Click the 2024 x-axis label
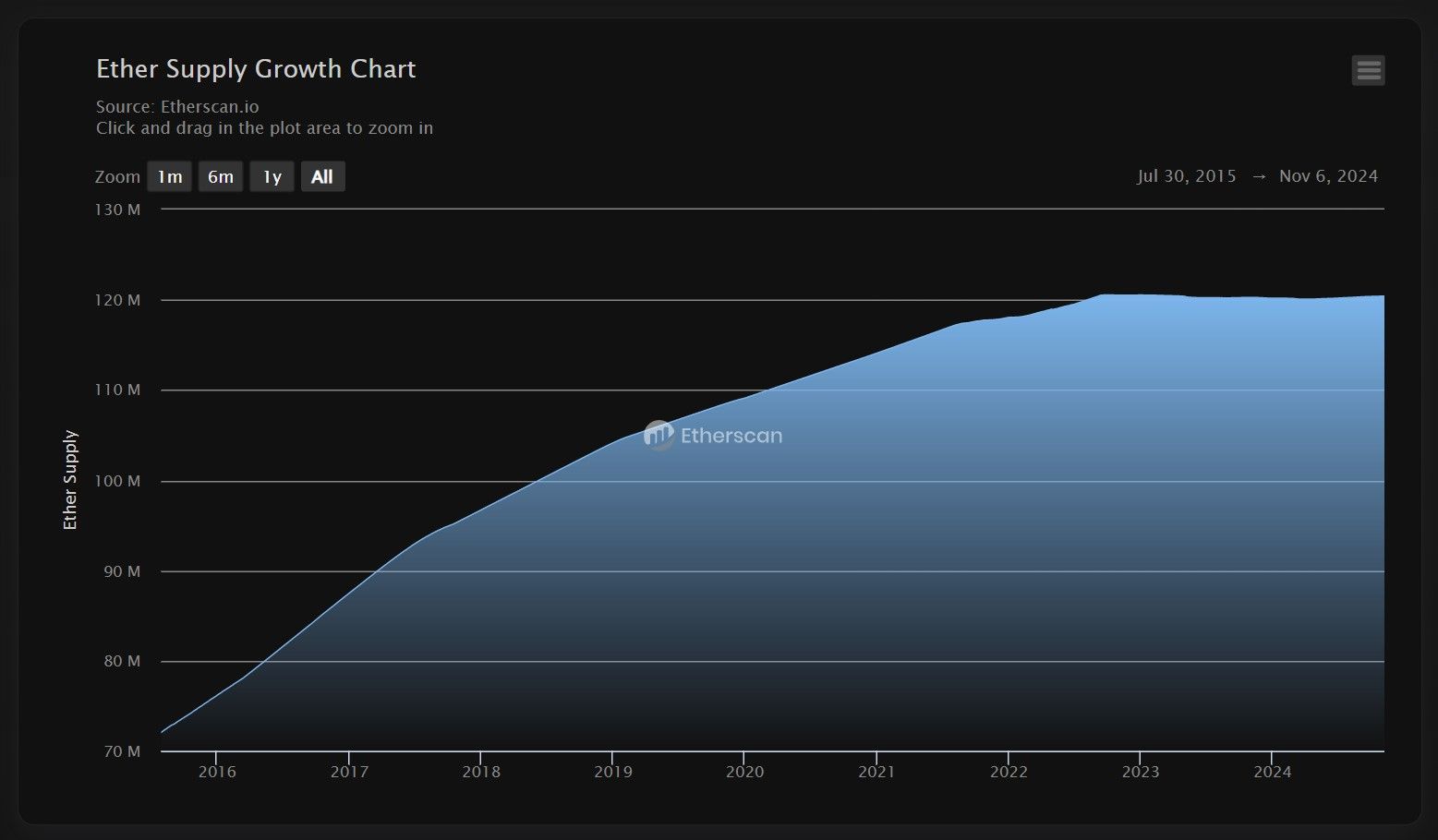Viewport: 1438px width, 840px height. (1272, 772)
